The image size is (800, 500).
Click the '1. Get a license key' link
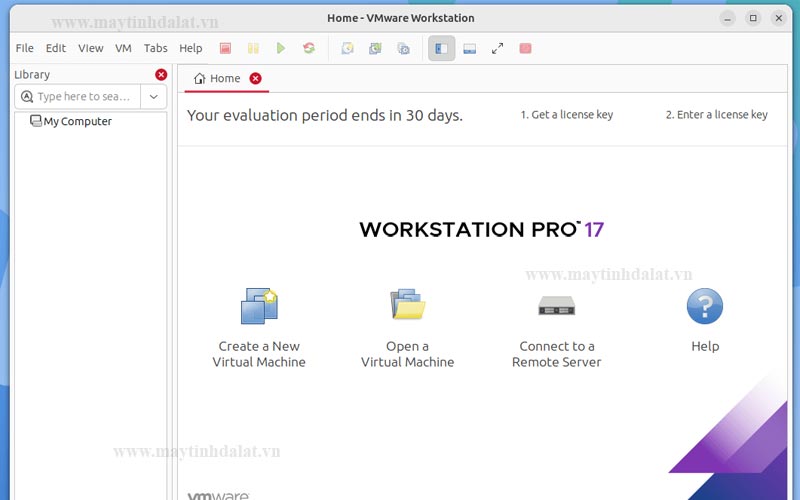pos(567,115)
